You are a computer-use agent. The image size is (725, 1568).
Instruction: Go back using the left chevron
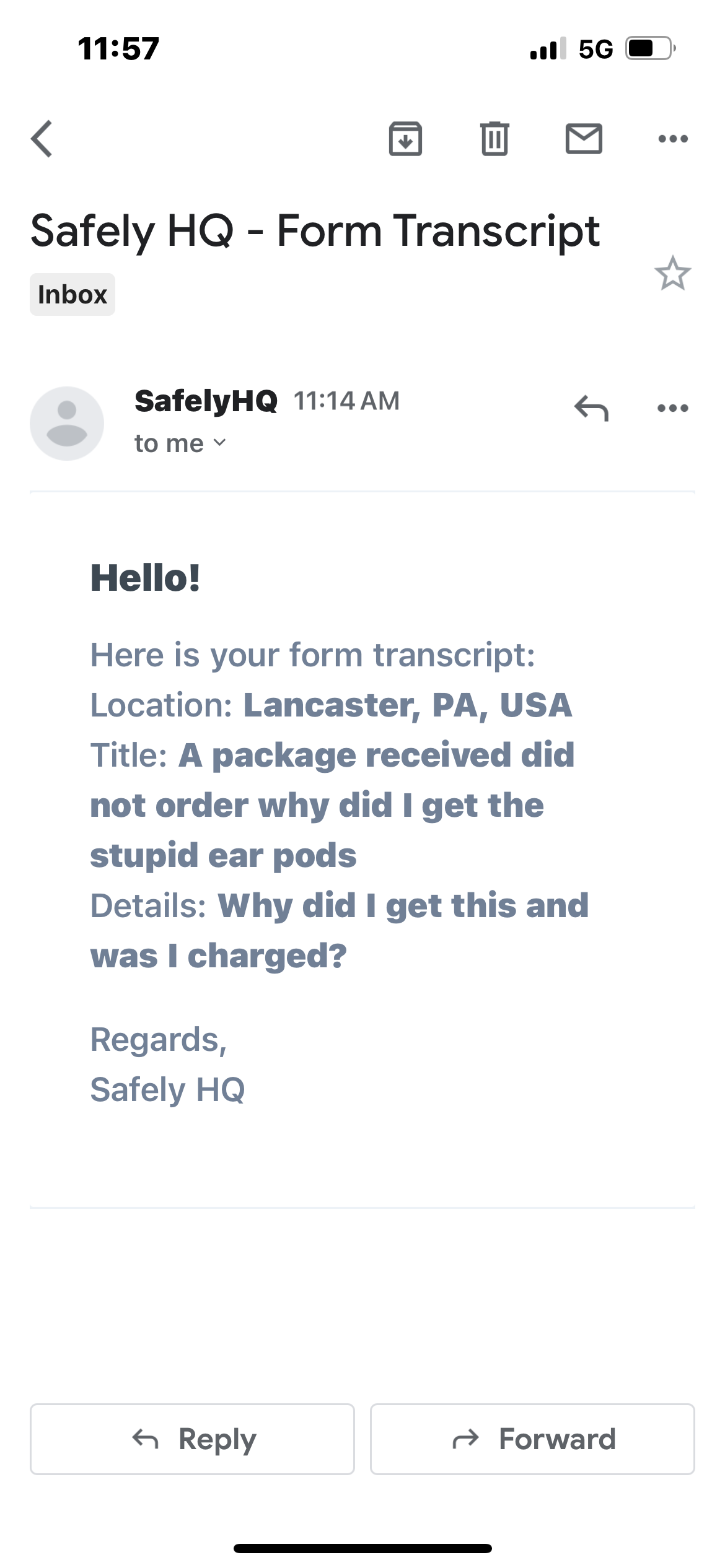coord(42,139)
